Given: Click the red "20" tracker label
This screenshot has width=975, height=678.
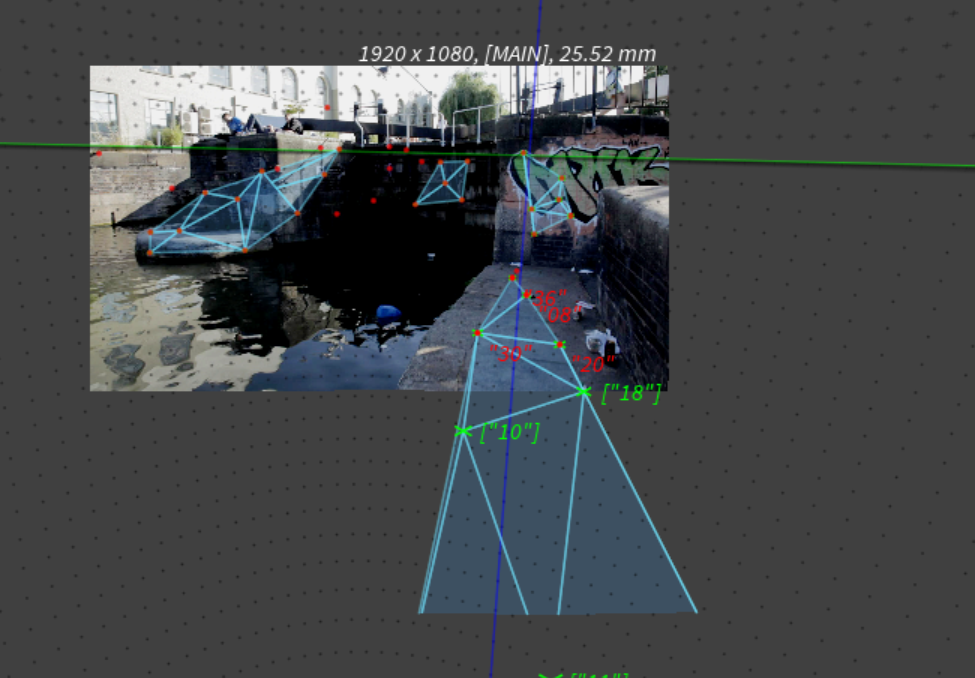Looking at the screenshot, I should [x=593, y=363].
